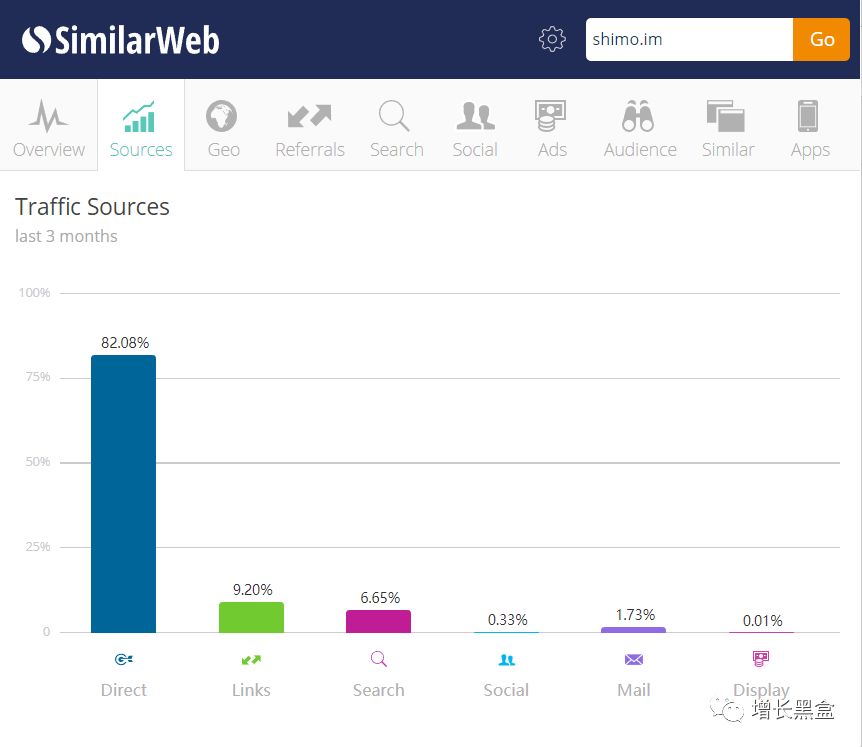Open the Apps phone icon tab
Screen dimensions: 862x747
coord(809,116)
